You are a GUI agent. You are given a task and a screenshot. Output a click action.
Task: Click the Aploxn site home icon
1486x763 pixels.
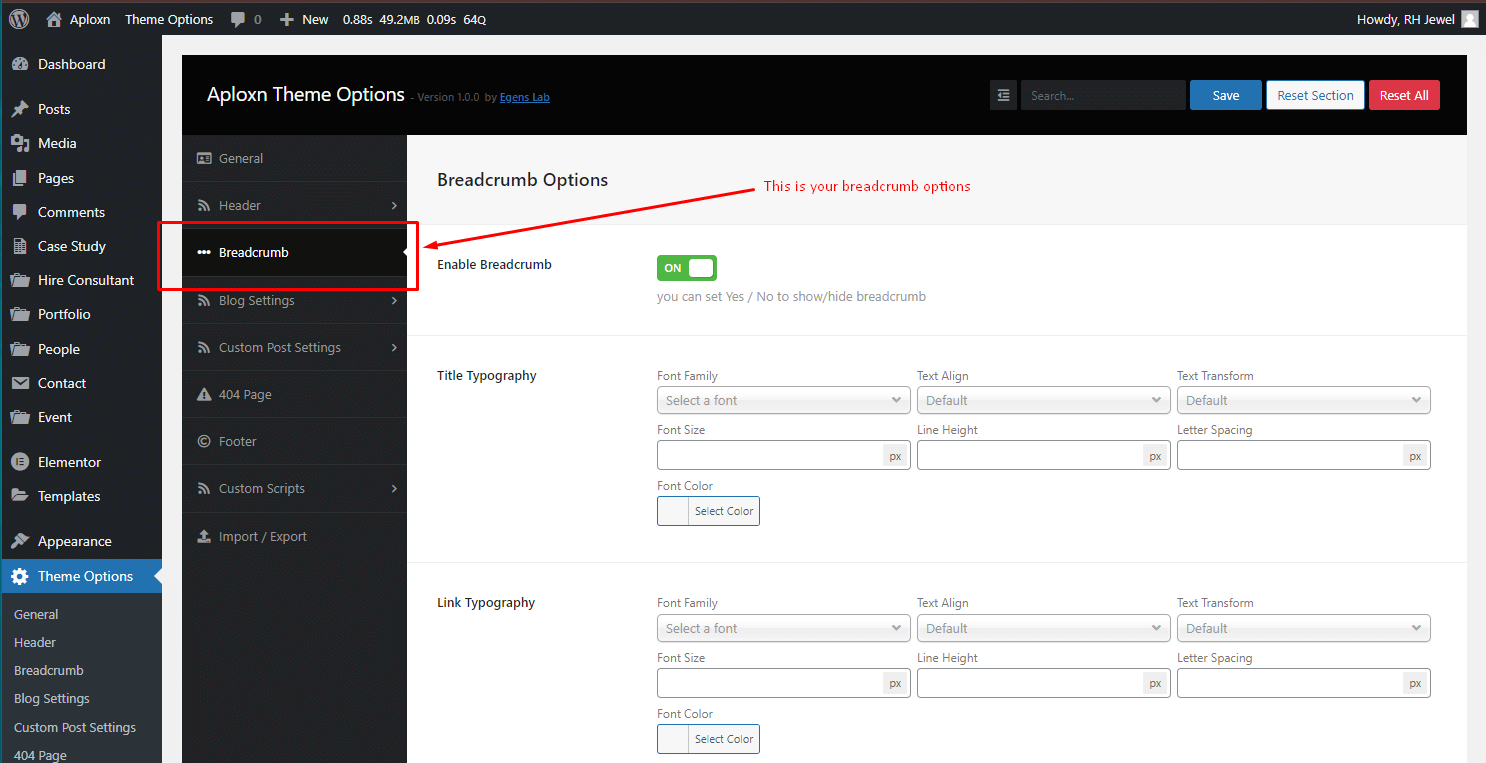point(54,19)
